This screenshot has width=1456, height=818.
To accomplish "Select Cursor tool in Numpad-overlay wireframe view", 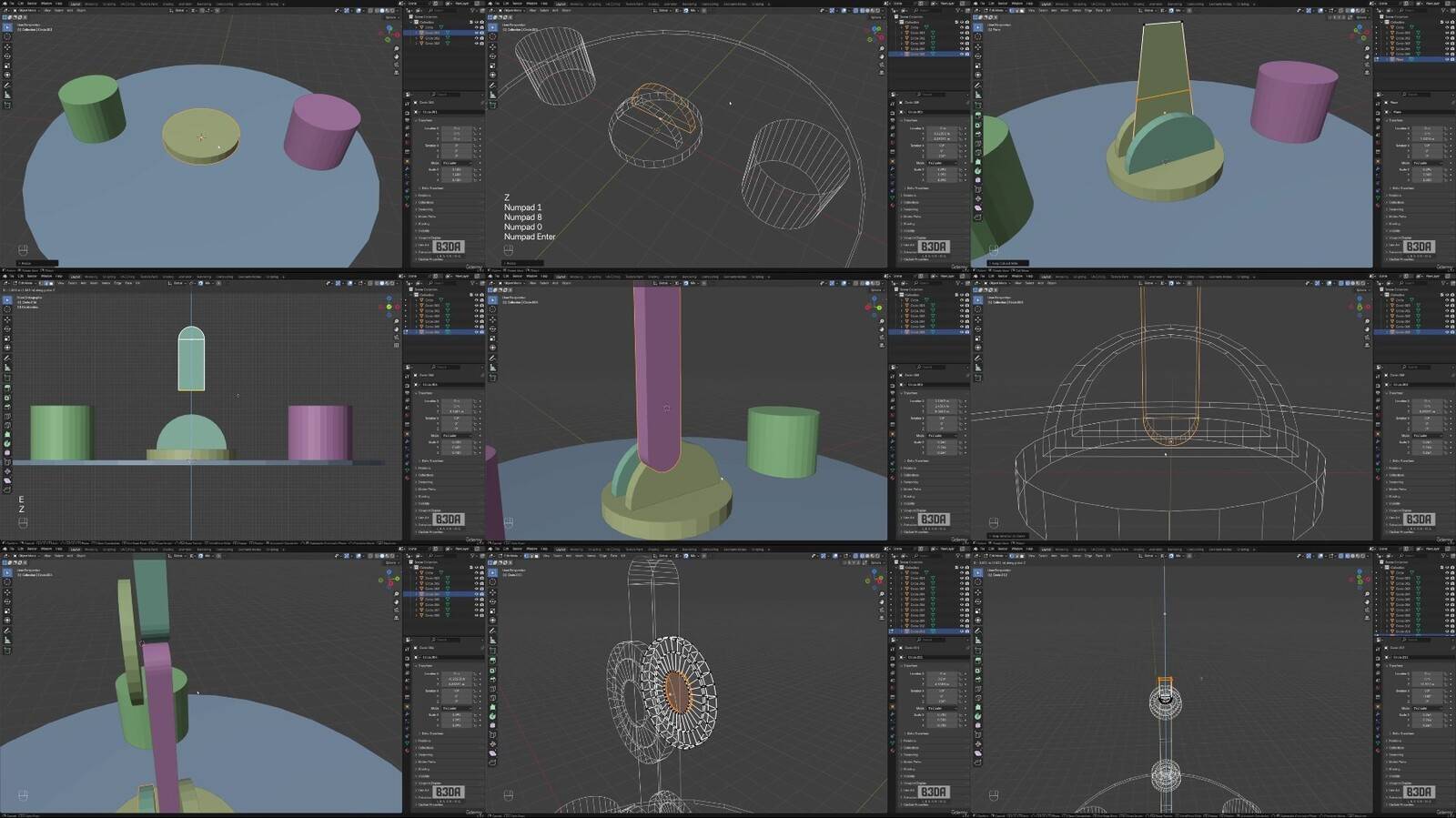I will (x=492, y=36).
